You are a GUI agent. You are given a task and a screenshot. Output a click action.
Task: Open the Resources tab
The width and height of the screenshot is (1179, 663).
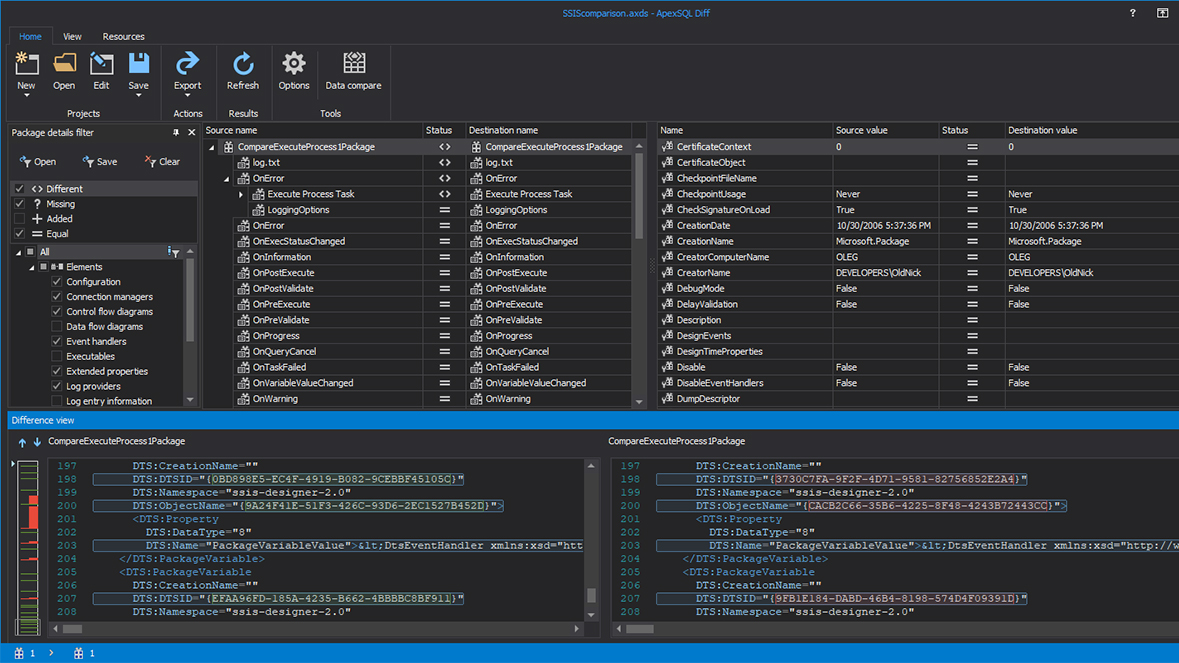(x=123, y=36)
